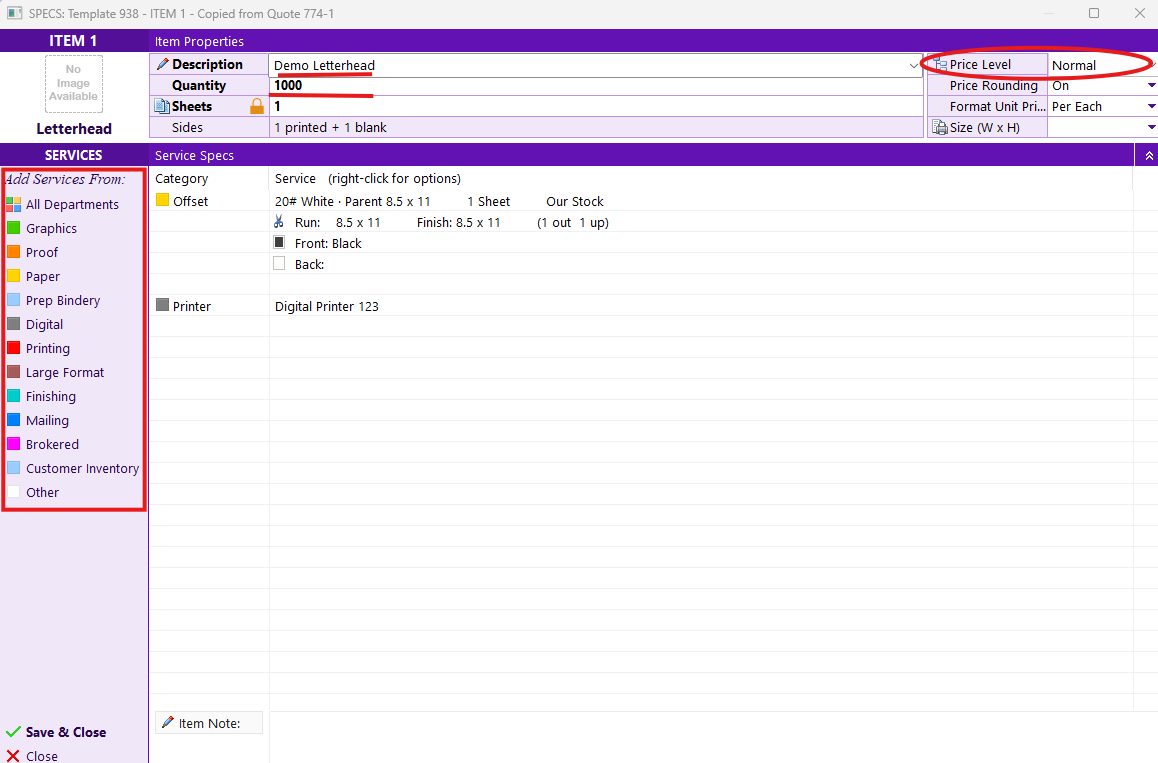Click the All Departments multicolor icon
The image size is (1158, 763).
point(13,205)
